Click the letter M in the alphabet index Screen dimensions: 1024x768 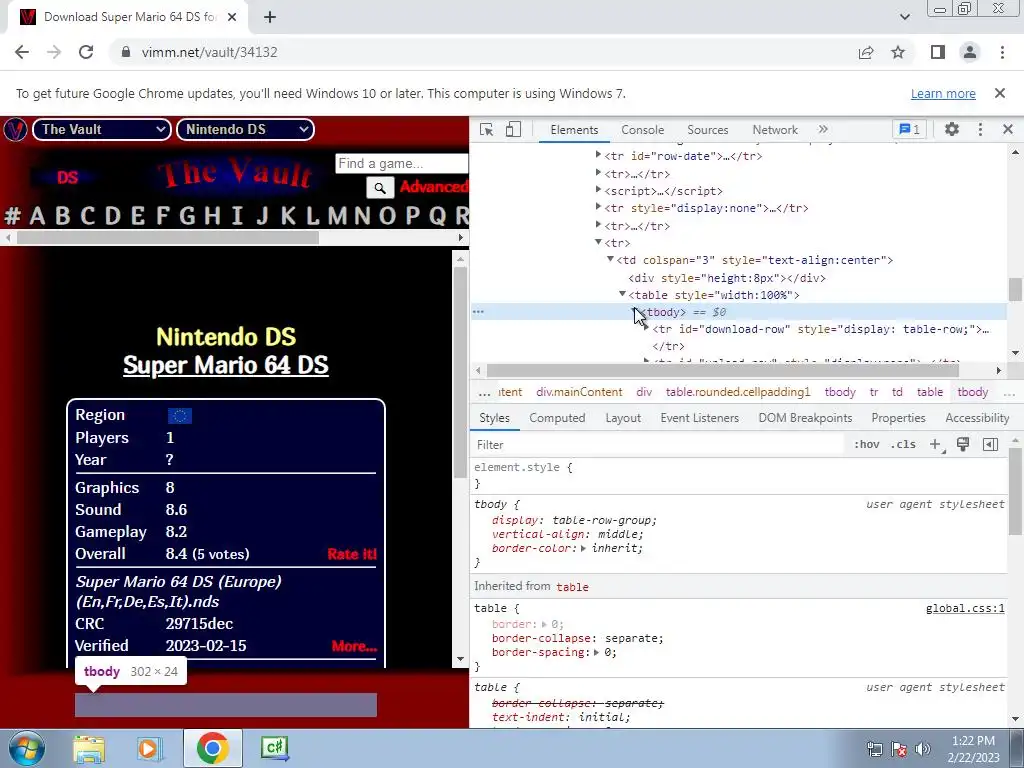337,215
